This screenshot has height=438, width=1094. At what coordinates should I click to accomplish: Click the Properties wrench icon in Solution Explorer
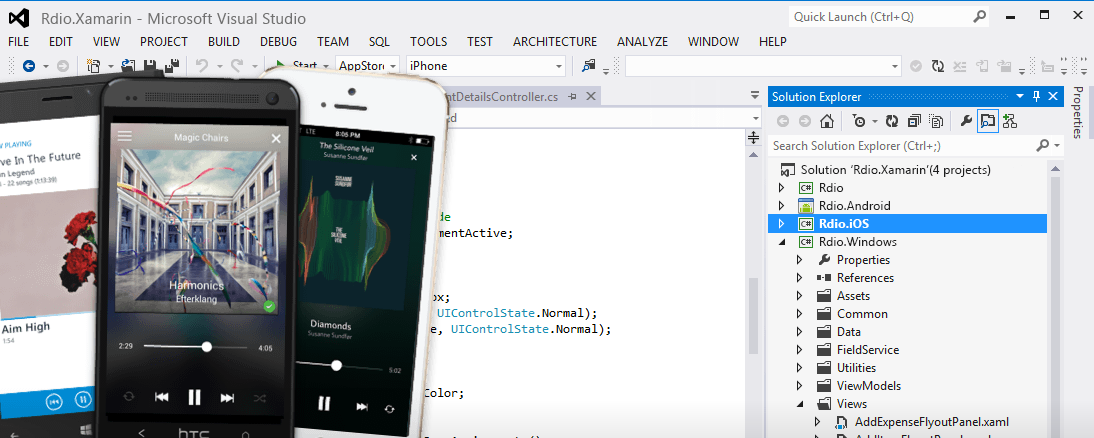pyautogui.click(x=966, y=121)
